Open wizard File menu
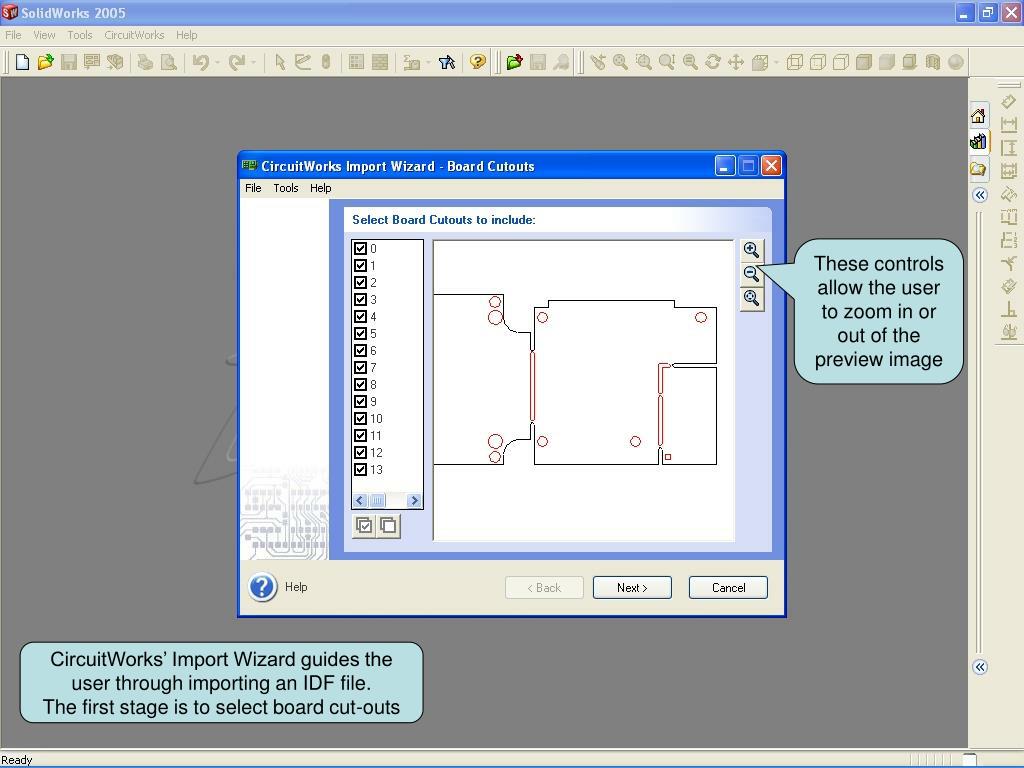 click(x=253, y=188)
